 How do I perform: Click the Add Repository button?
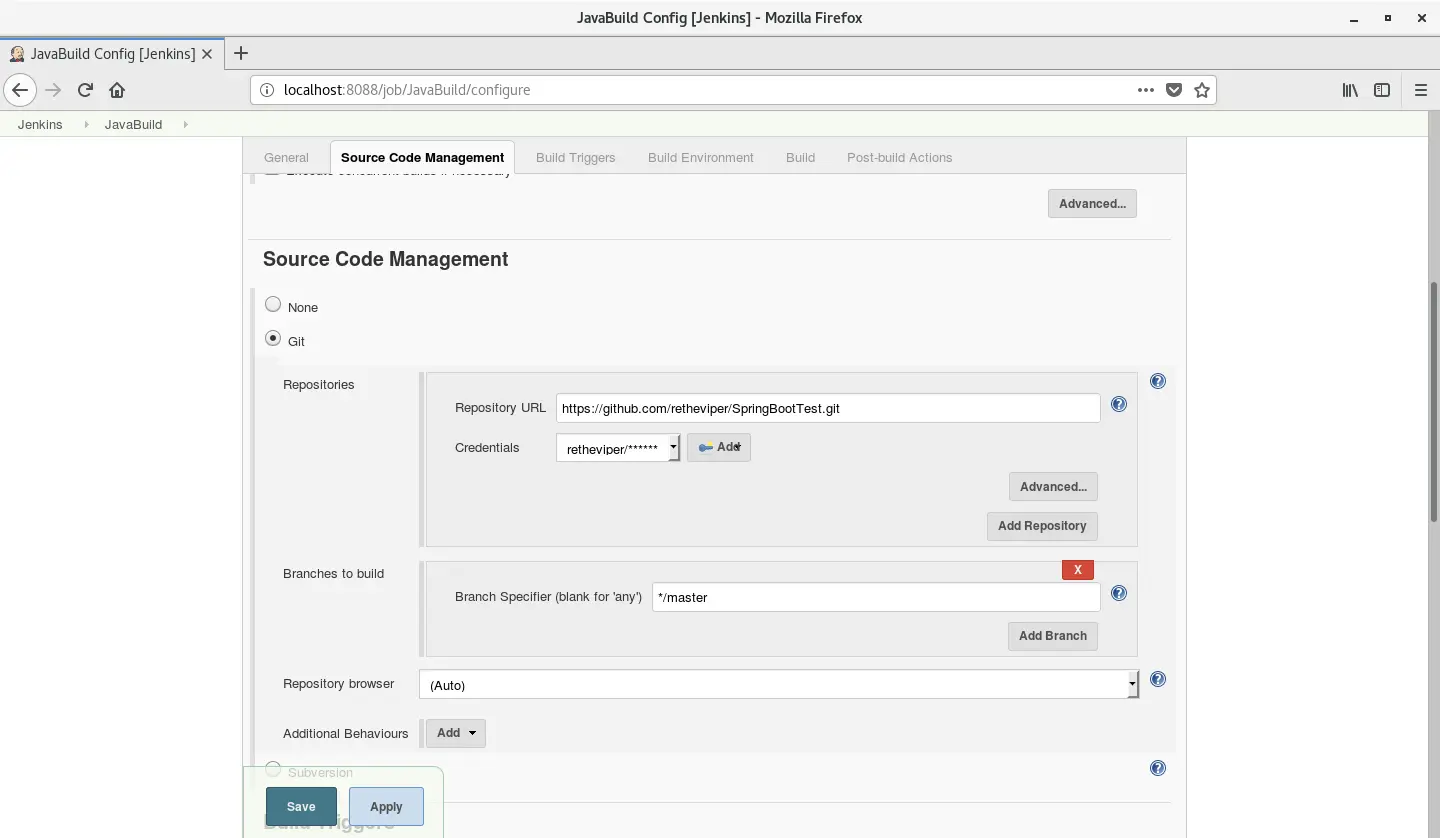pyautogui.click(x=1042, y=526)
